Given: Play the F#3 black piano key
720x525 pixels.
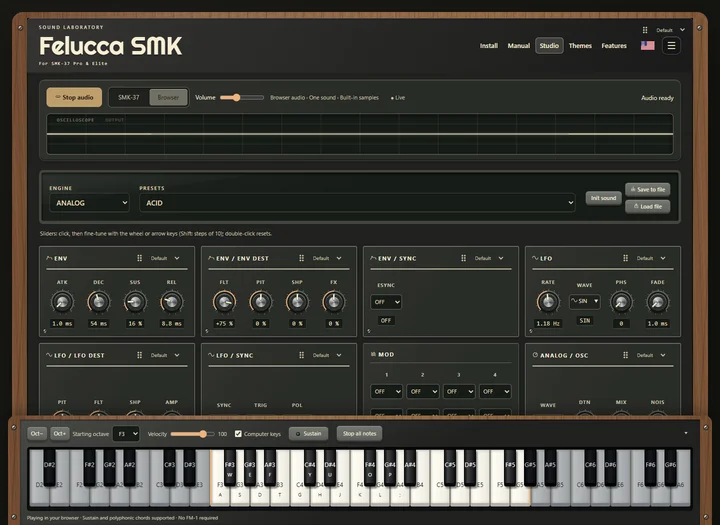Looking at the screenshot, I should pos(230,467).
